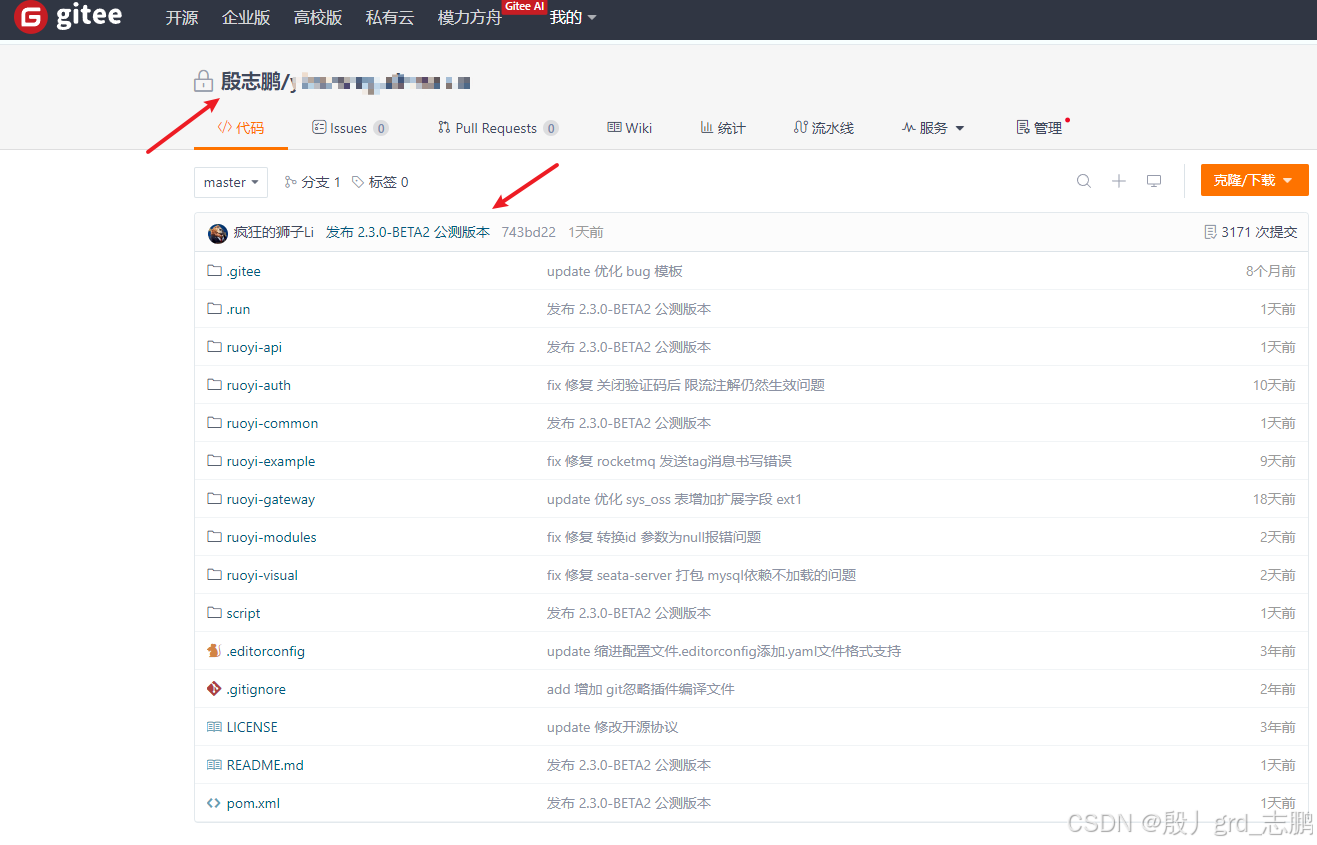Open the ruoyi-visual folder
This screenshot has height=845, width=1317.
pyautogui.click(x=262, y=575)
